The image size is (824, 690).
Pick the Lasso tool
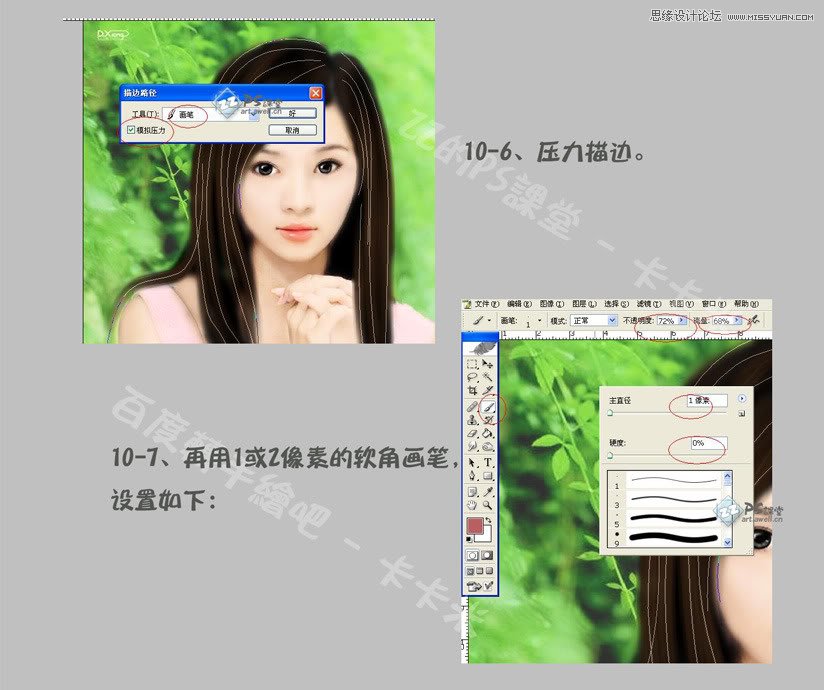pyautogui.click(x=472, y=375)
